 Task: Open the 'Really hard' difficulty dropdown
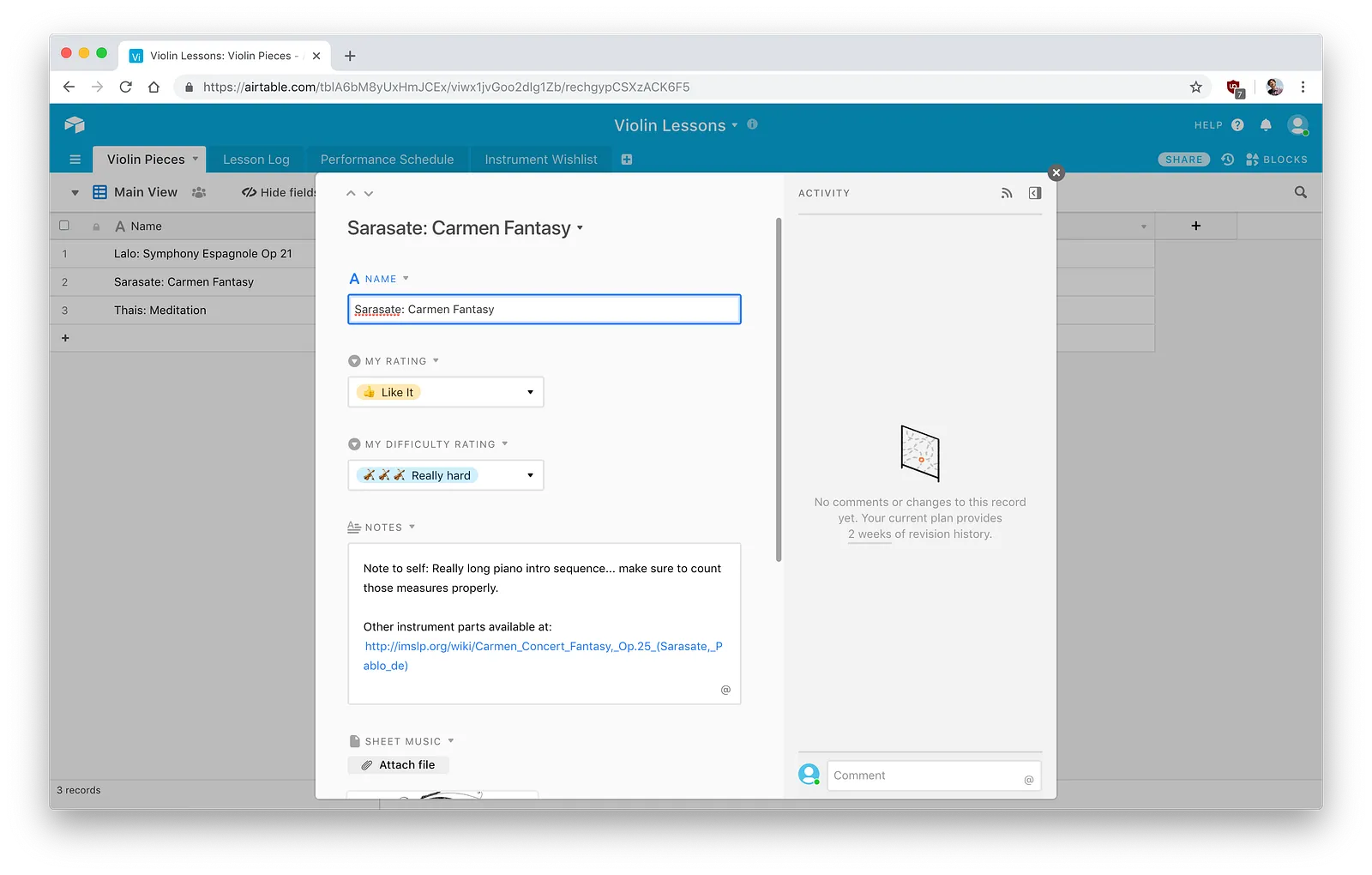coord(446,475)
